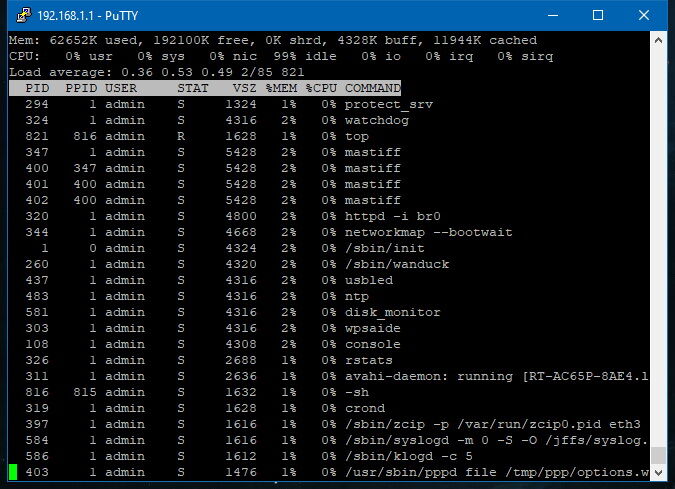Click the PID column header
This screenshot has width=675, height=489.
37,88
